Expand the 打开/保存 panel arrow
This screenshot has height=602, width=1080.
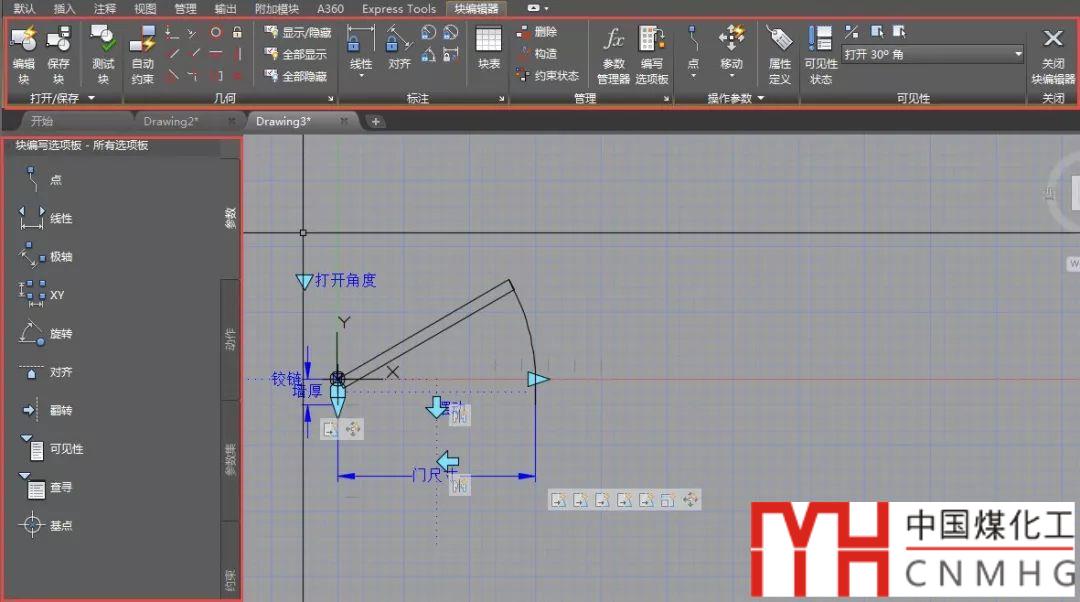pyautogui.click(x=91, y=98)
